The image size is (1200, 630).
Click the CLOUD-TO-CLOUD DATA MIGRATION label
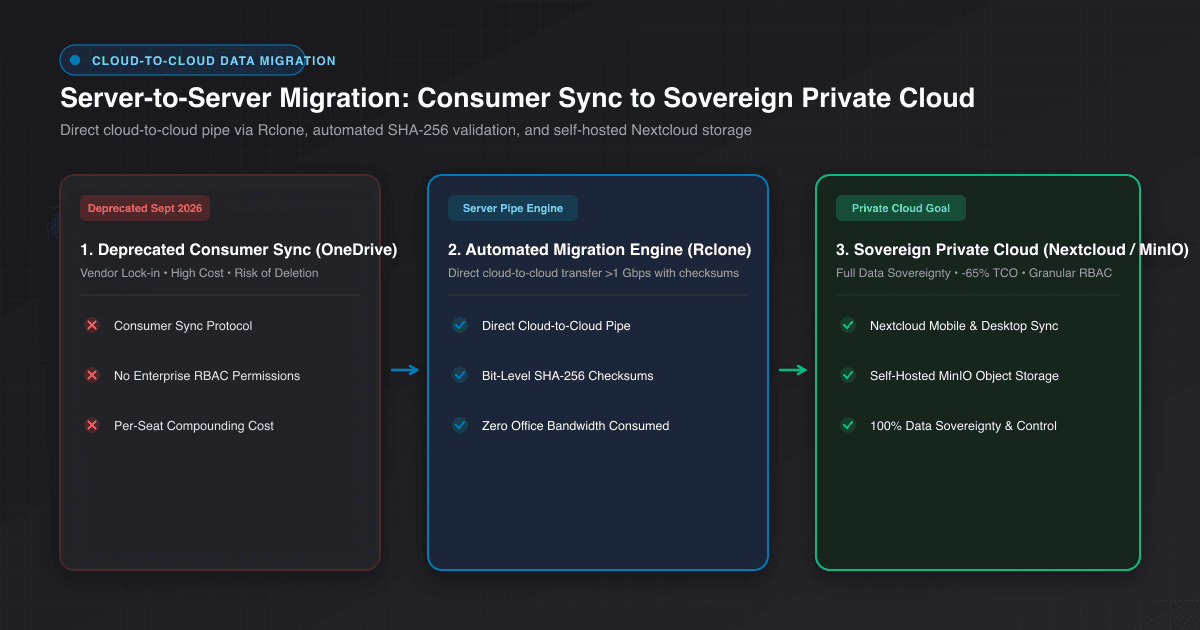[214, 61]
